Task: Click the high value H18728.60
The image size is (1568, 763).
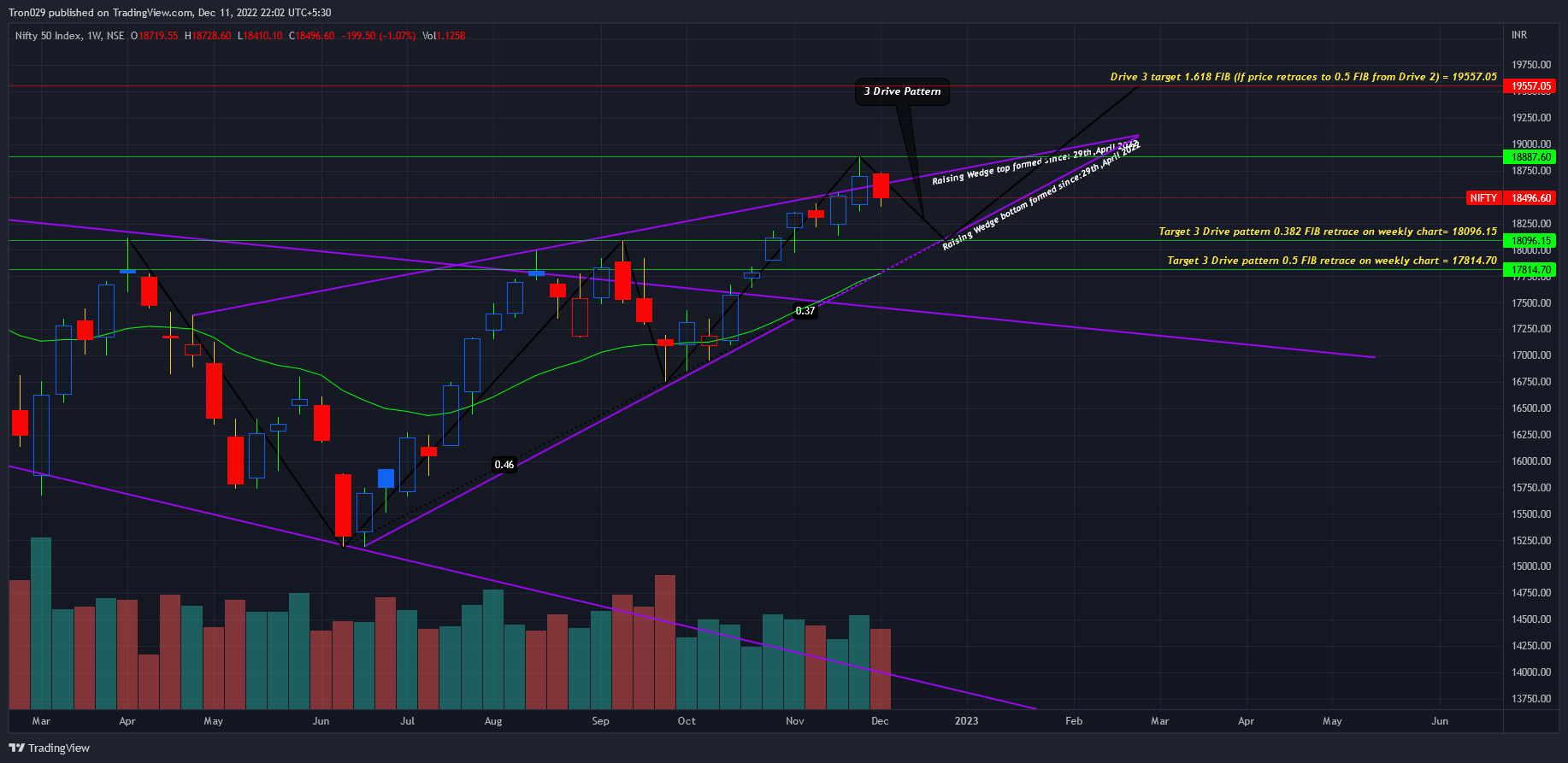Action: 208,36
